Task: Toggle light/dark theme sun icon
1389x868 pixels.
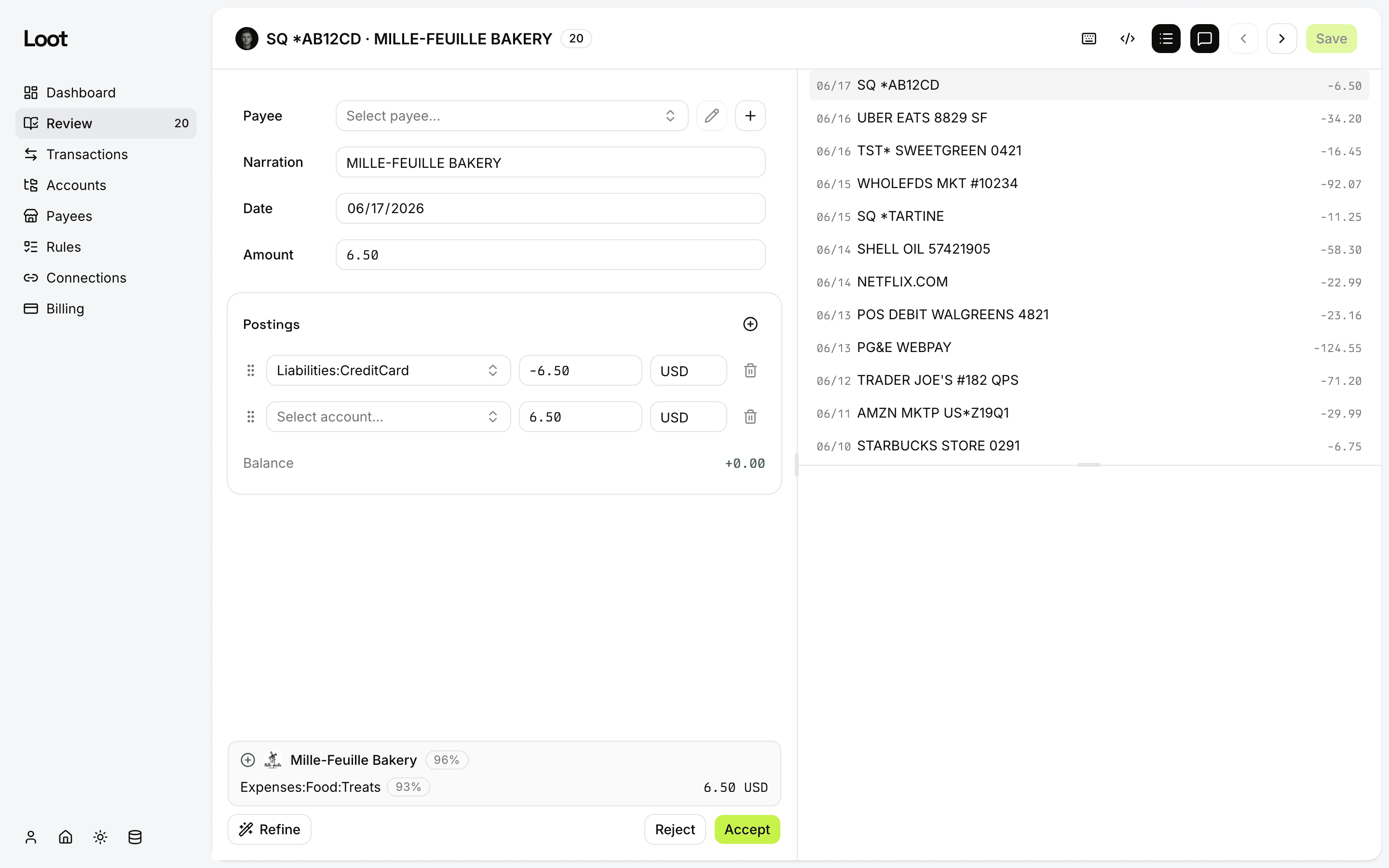Action: click(100, 837)
